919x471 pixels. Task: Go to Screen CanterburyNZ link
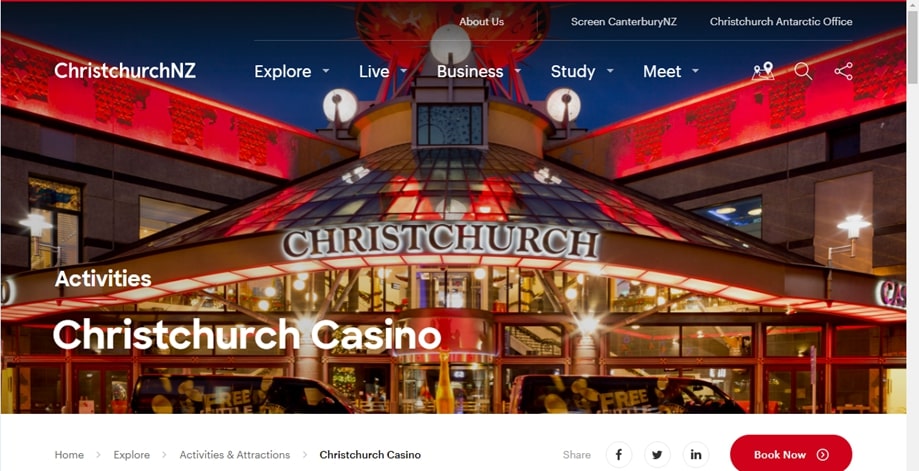pyautogui.click(x=624, y=22)
